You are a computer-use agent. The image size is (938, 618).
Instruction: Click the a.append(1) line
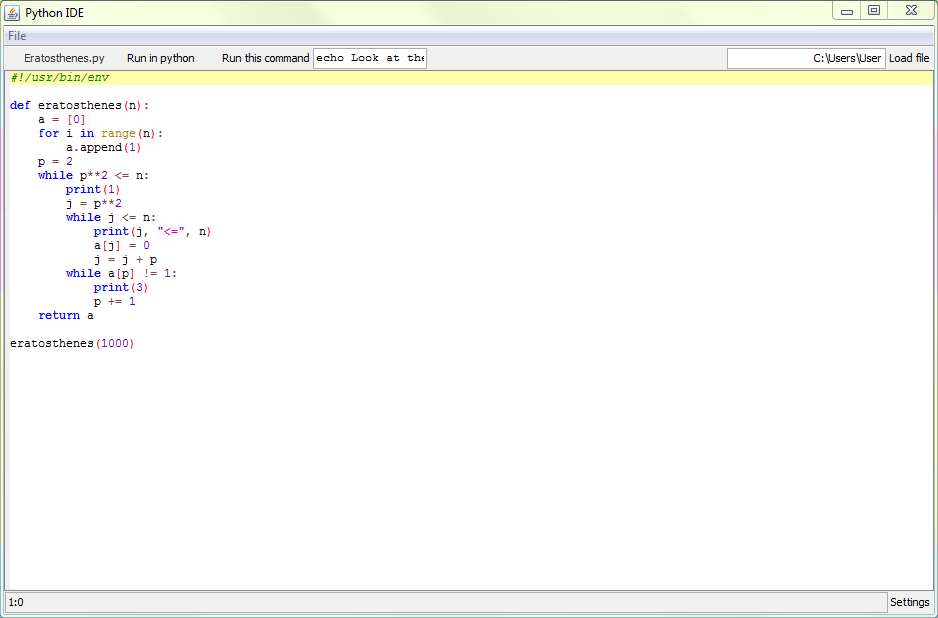click(103, 147)
